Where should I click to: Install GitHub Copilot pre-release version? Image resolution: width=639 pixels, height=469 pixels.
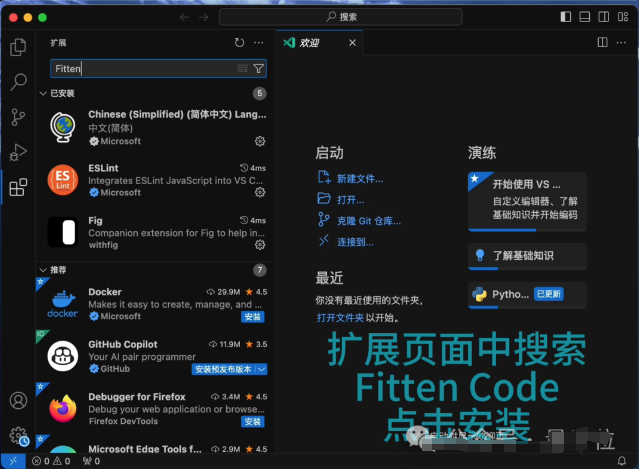223,369
